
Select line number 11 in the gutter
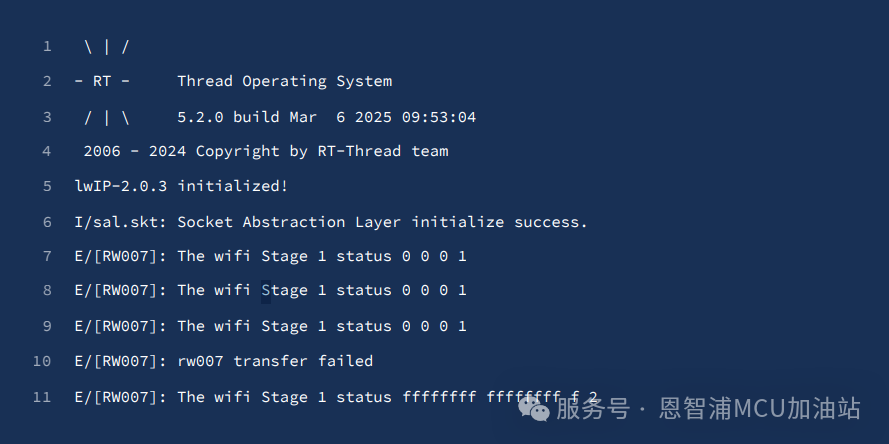(42, 397)
